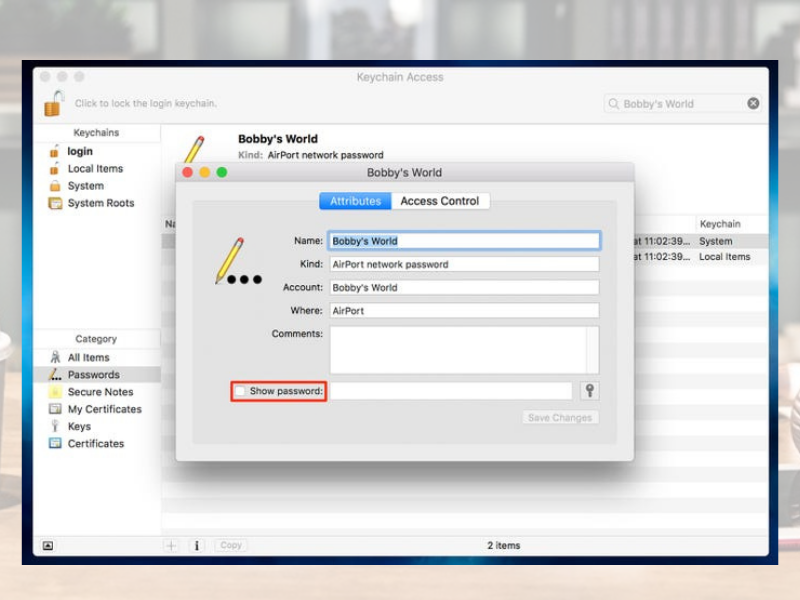Click the Passwords pencil icon in sidebar
Viewport: 800px width, 600px height.
click(x=55, y=374)
